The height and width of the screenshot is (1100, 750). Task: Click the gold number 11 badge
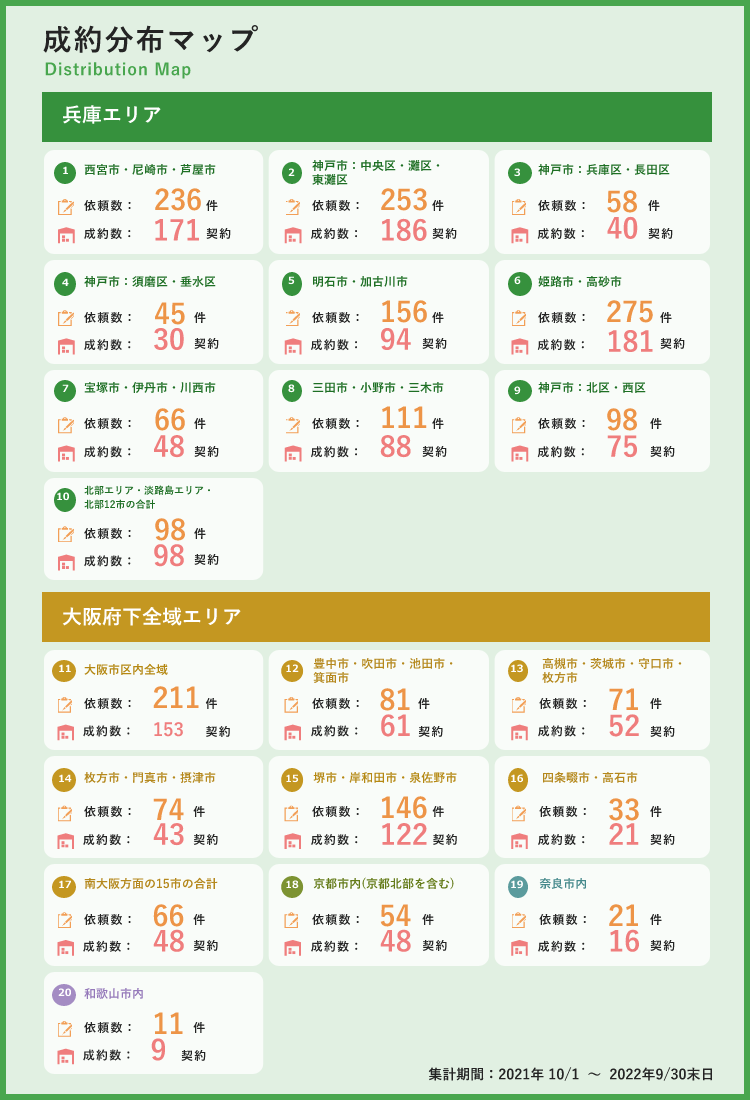pos(65,671)
